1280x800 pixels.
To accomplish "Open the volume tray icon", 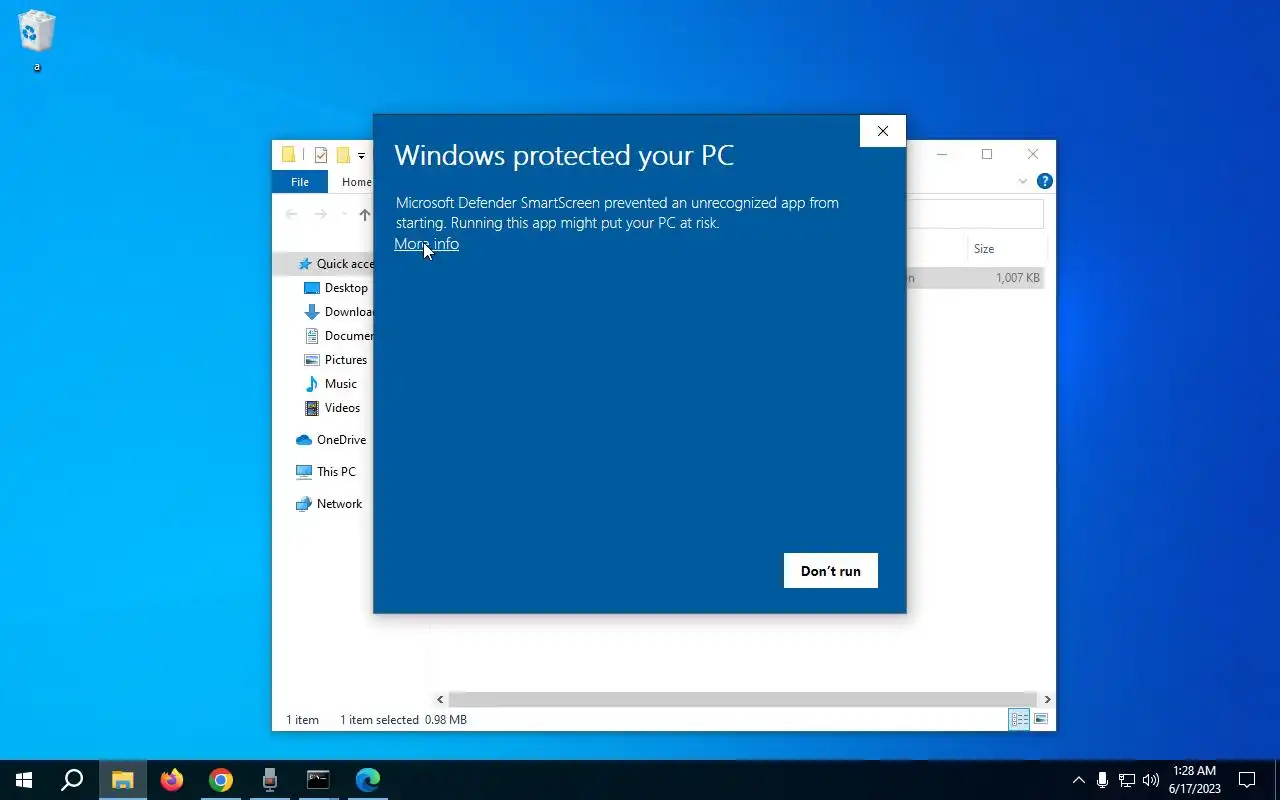I will coord(1150,780).
